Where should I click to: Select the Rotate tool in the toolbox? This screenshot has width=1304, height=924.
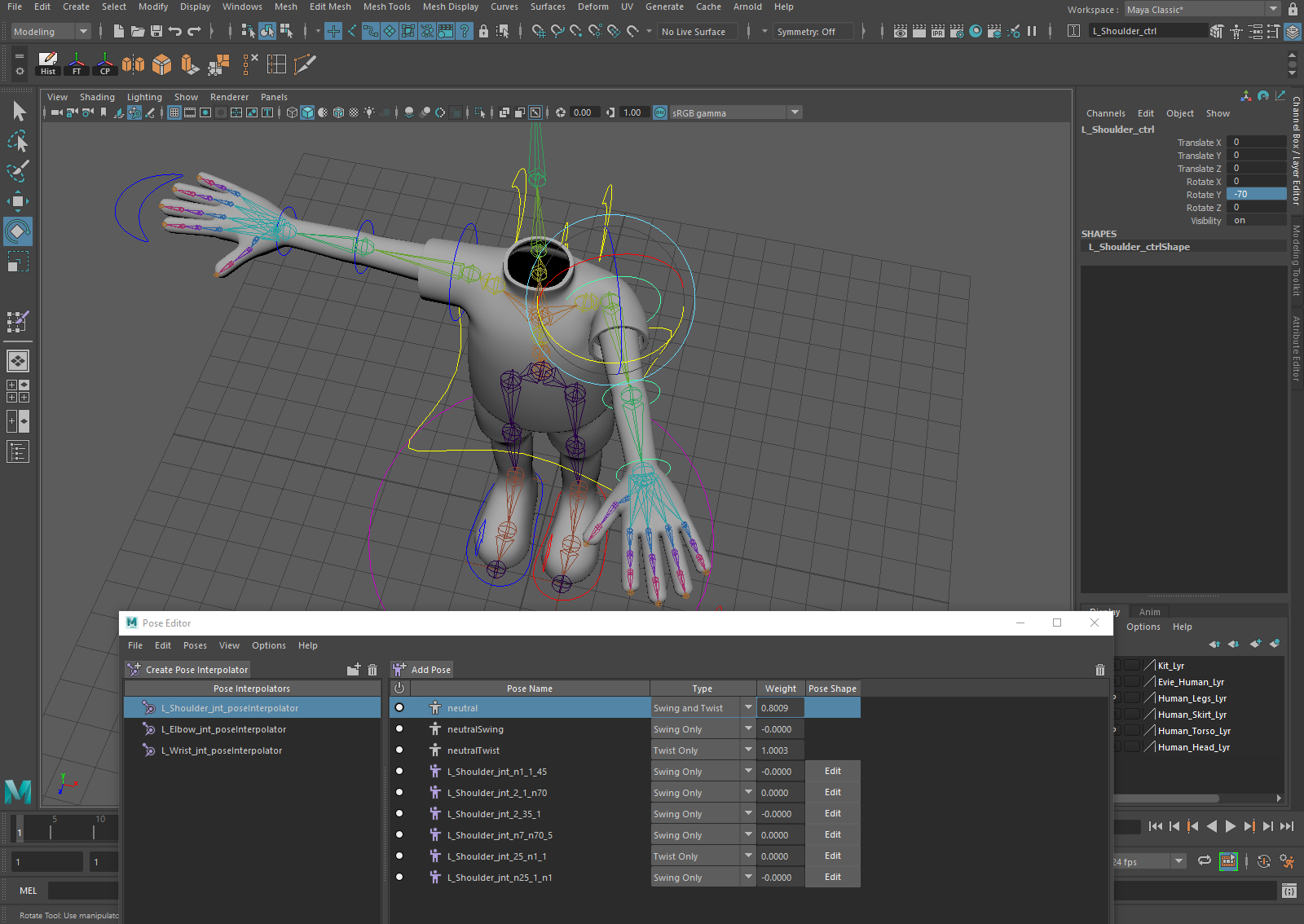coord(17,231)
